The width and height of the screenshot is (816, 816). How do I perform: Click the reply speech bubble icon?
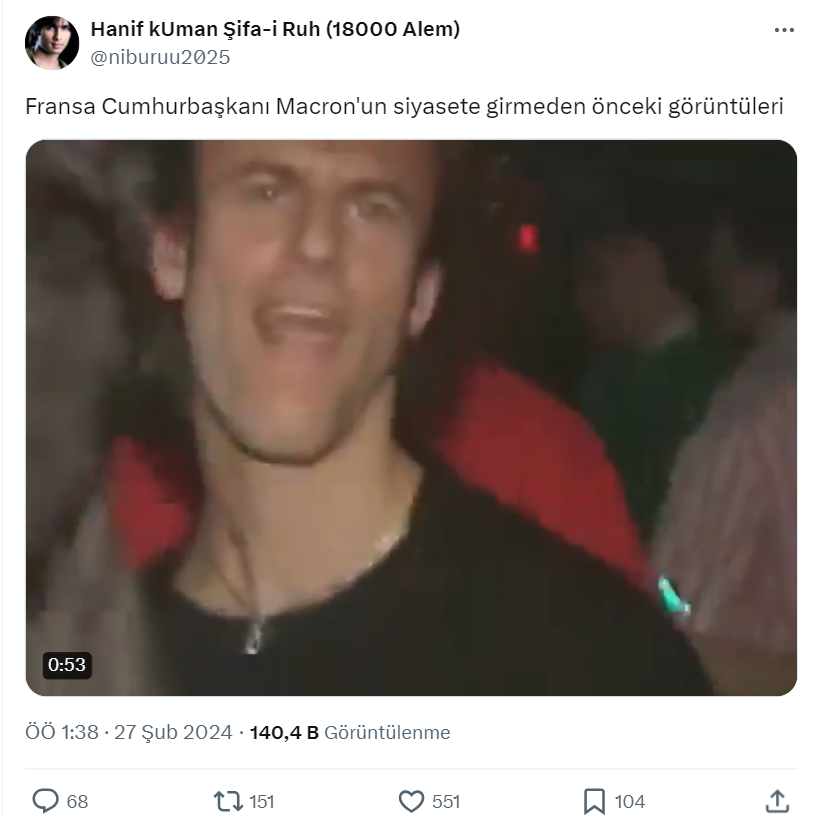(46, 801)
